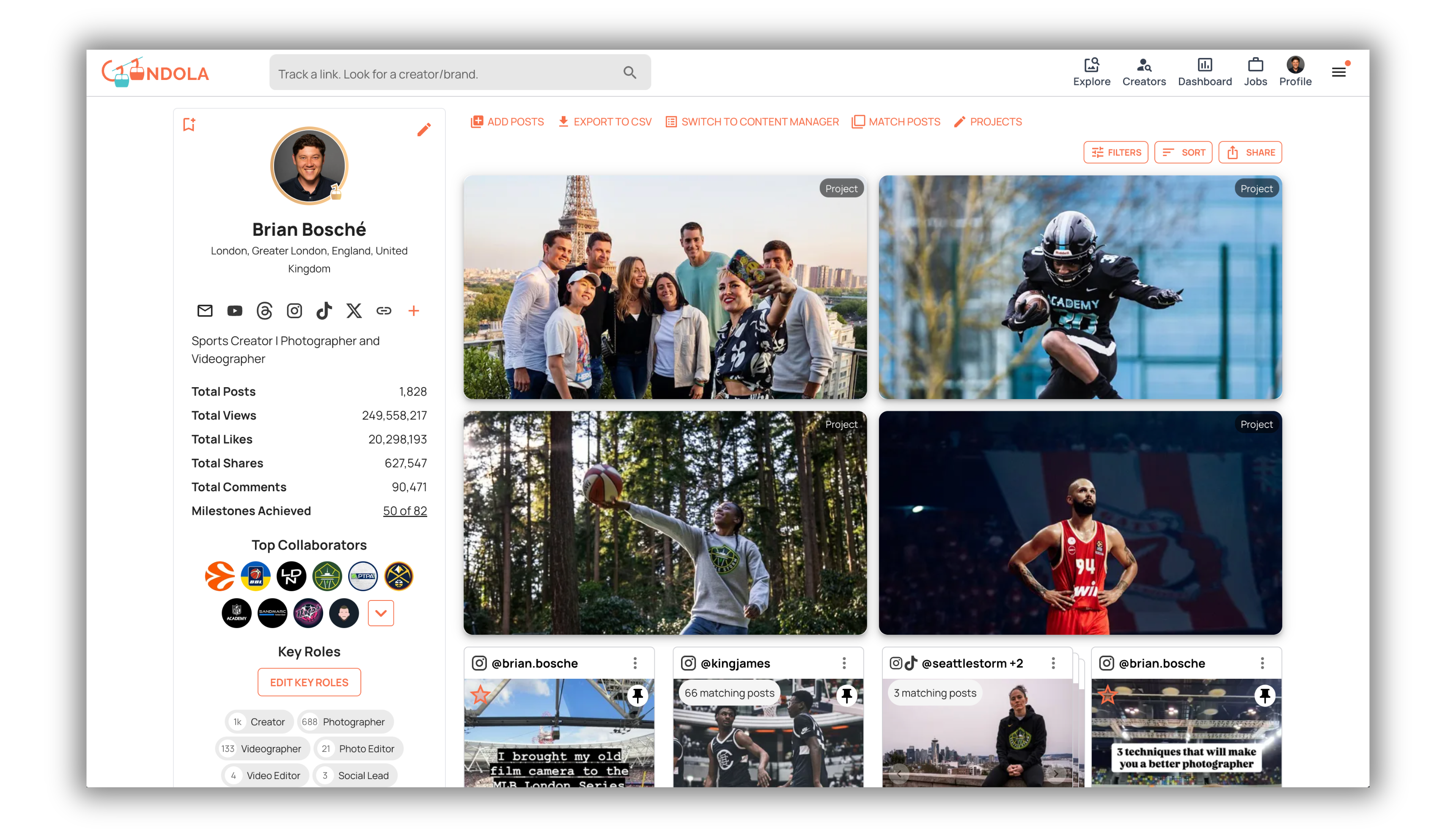Screen dimensions: 1456x837
Task: Toggle star on MLB London Series post
Action: pos(481,695)
